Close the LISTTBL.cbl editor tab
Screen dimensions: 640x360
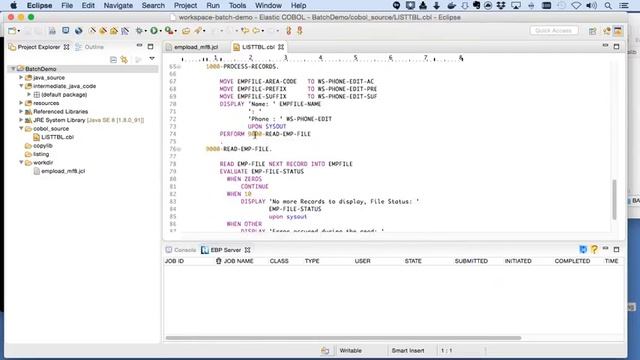[x=281, y=47]
